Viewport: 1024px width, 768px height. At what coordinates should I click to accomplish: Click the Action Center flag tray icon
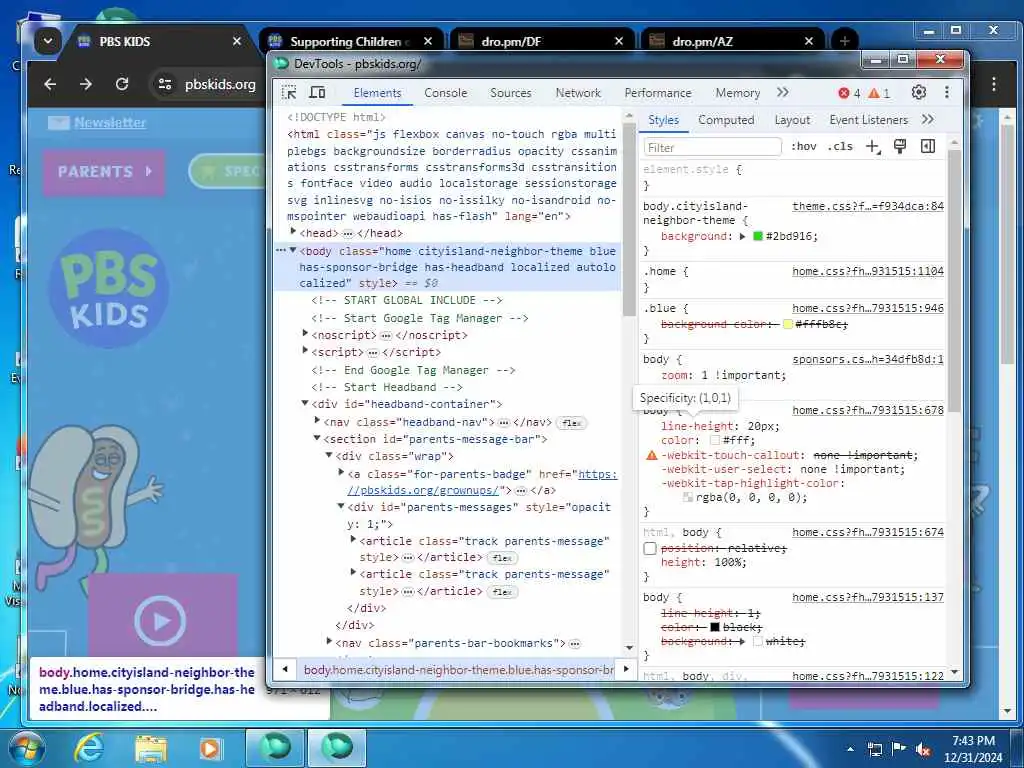click(x=899, y=749)
